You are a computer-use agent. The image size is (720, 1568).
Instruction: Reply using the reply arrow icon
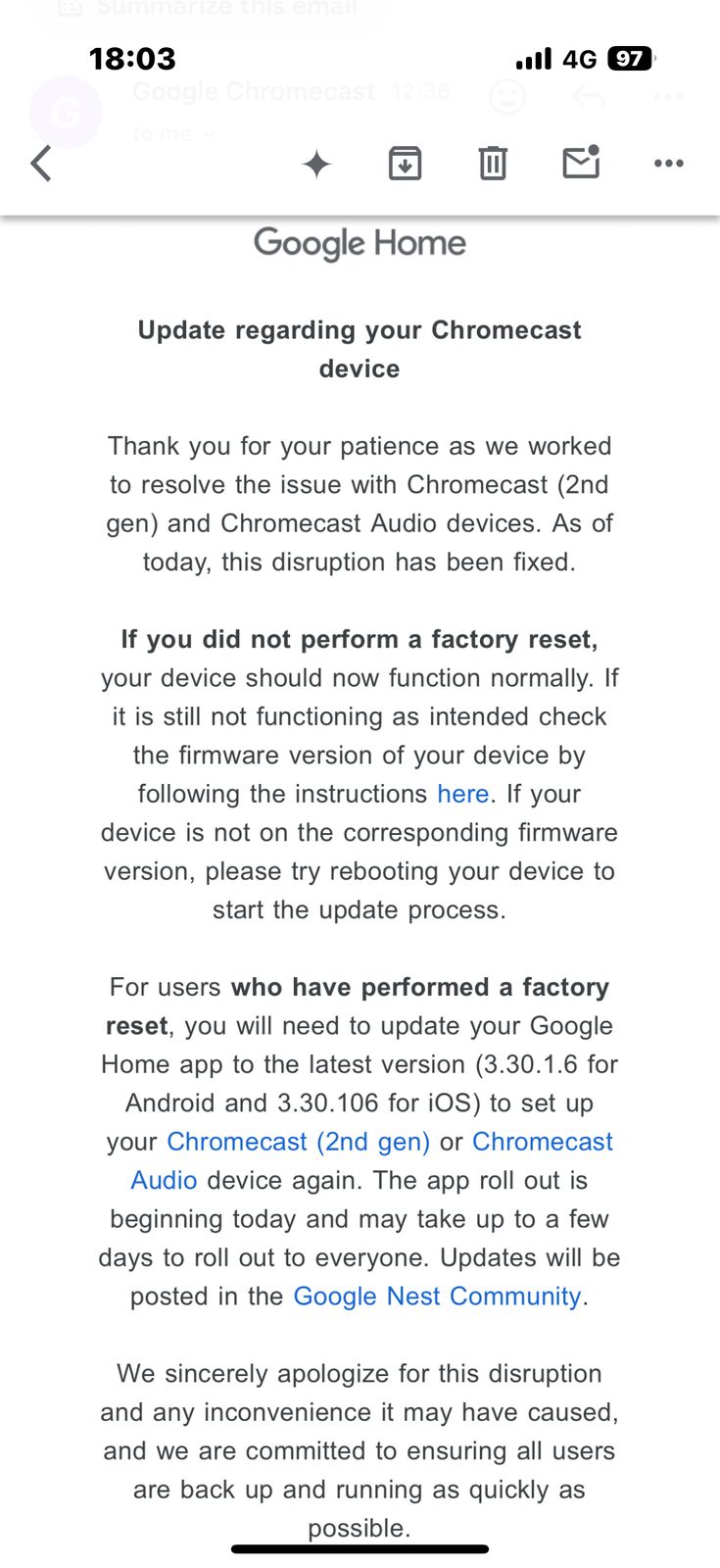pyautogui.click(x=586, y=96)
